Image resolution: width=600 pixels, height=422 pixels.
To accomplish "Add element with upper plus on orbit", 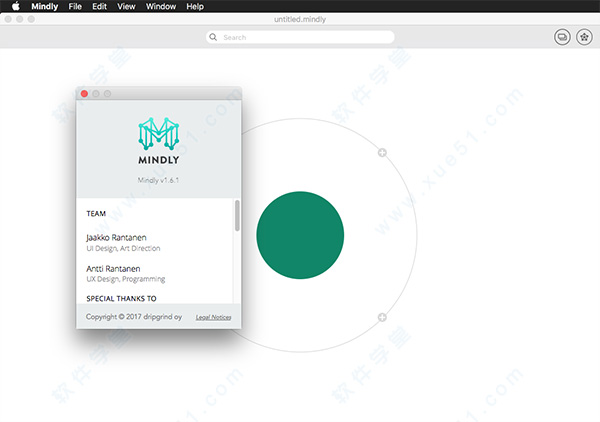I will tap(382, 153).
